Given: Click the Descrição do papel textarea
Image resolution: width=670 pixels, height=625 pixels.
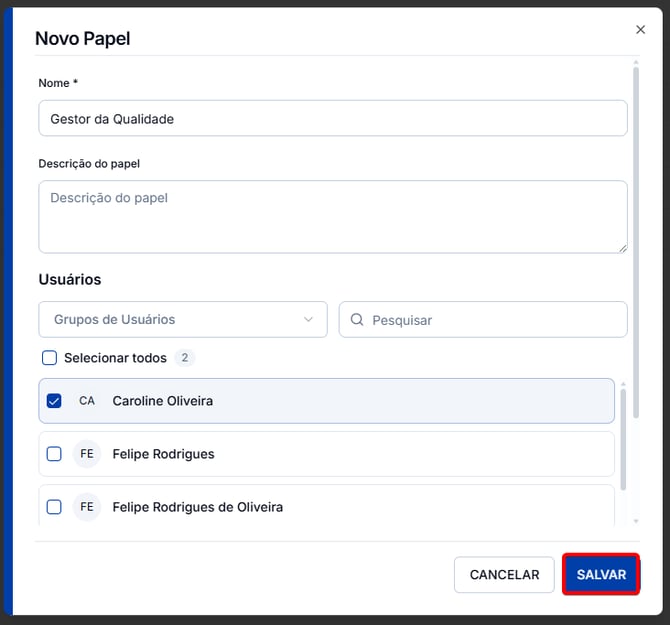Looking at the screenshot, I should coord(333,217).
